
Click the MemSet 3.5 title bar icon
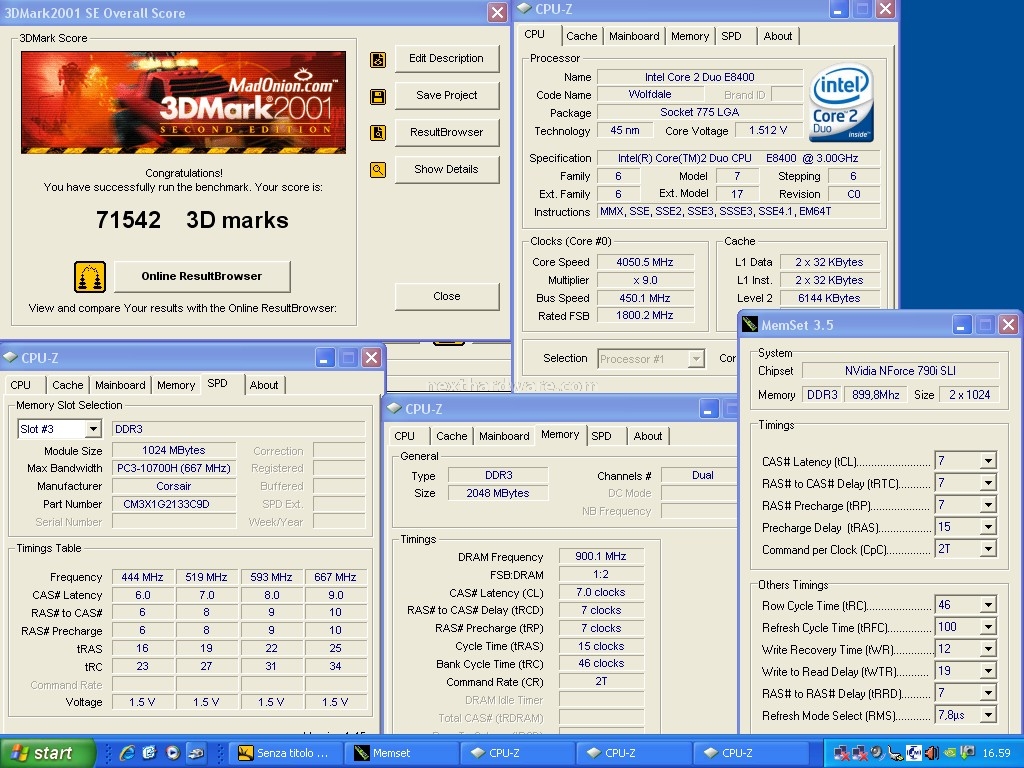[x=750, y=325]
